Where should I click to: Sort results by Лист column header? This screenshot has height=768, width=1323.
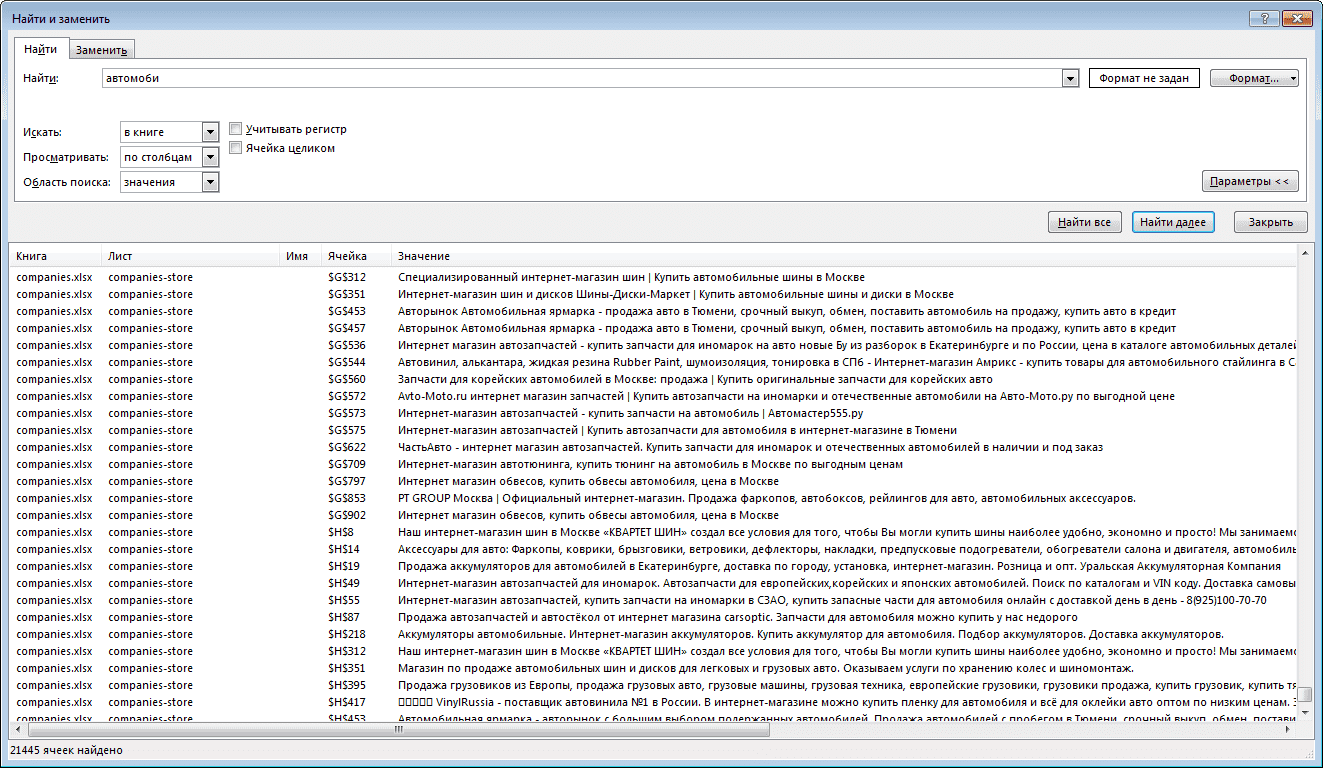(190, 256)
